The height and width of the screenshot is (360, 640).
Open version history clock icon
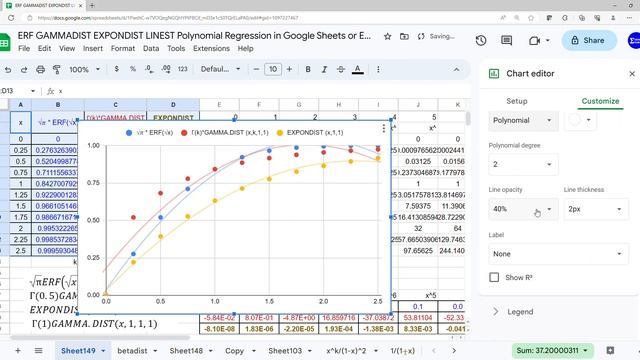[x=481, y=40]
